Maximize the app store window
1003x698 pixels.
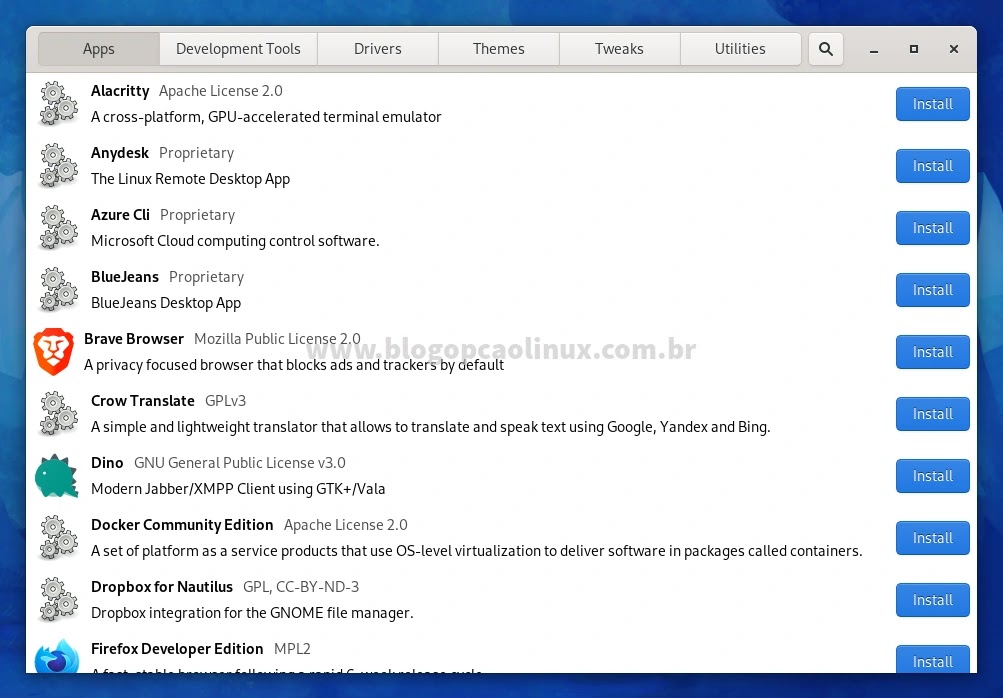point(913,49)
